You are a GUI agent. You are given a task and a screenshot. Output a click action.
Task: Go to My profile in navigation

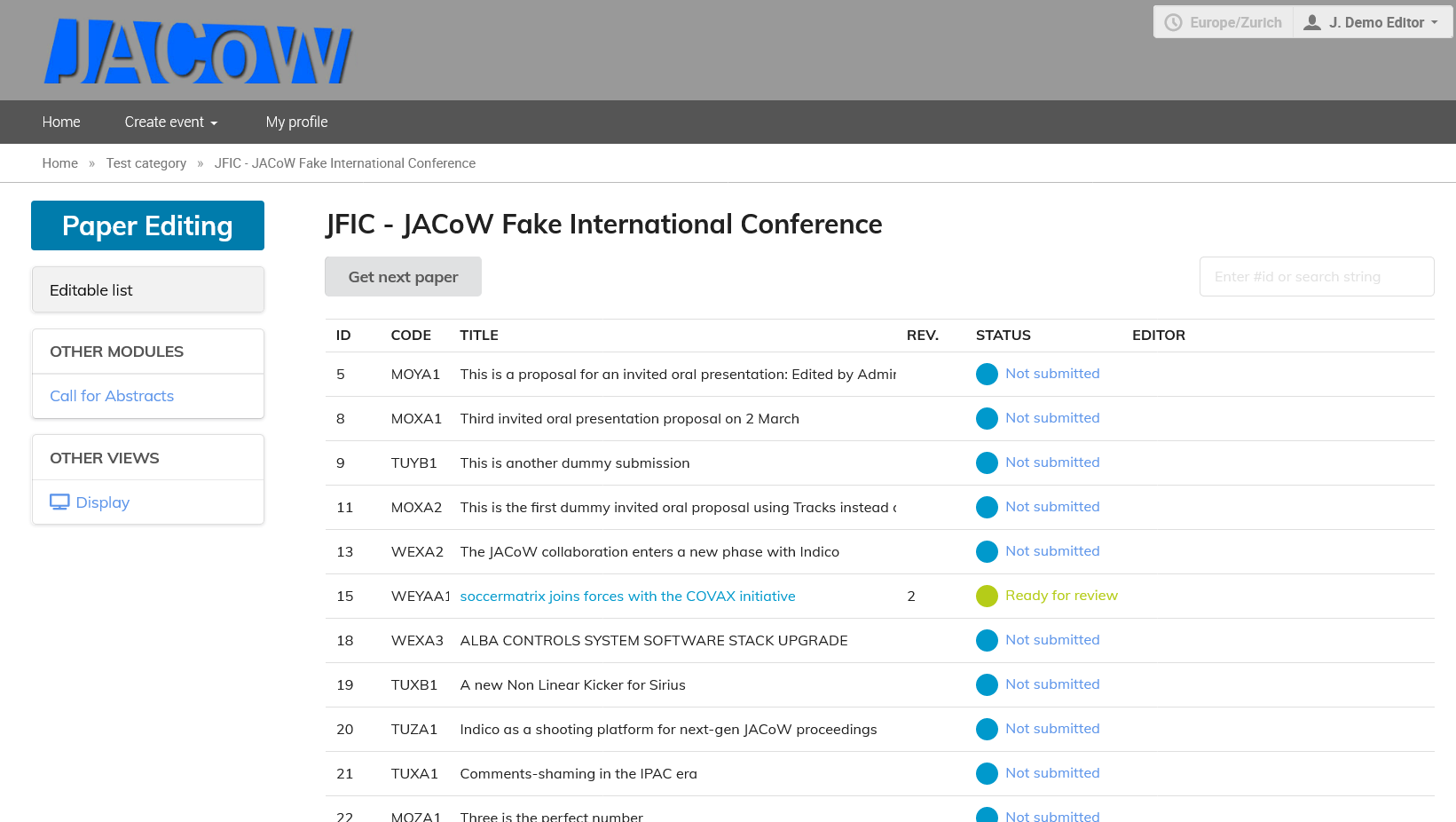[296, 123]
